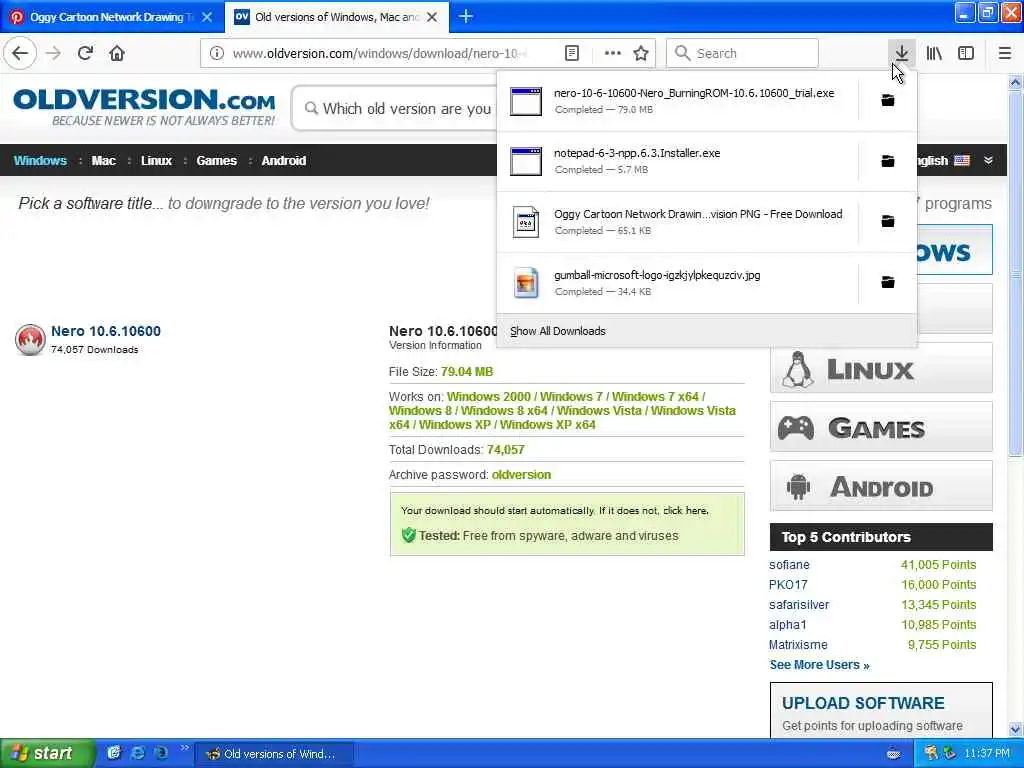1024x768 pixels.
Task: Open Nero BurningROM trial download entry
Action: tap(677, 101)
